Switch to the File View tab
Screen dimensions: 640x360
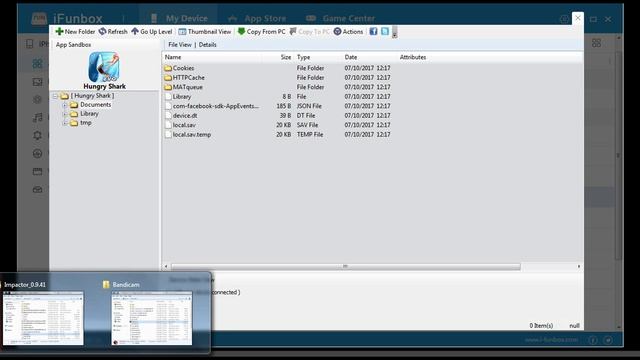coord(180,44)
